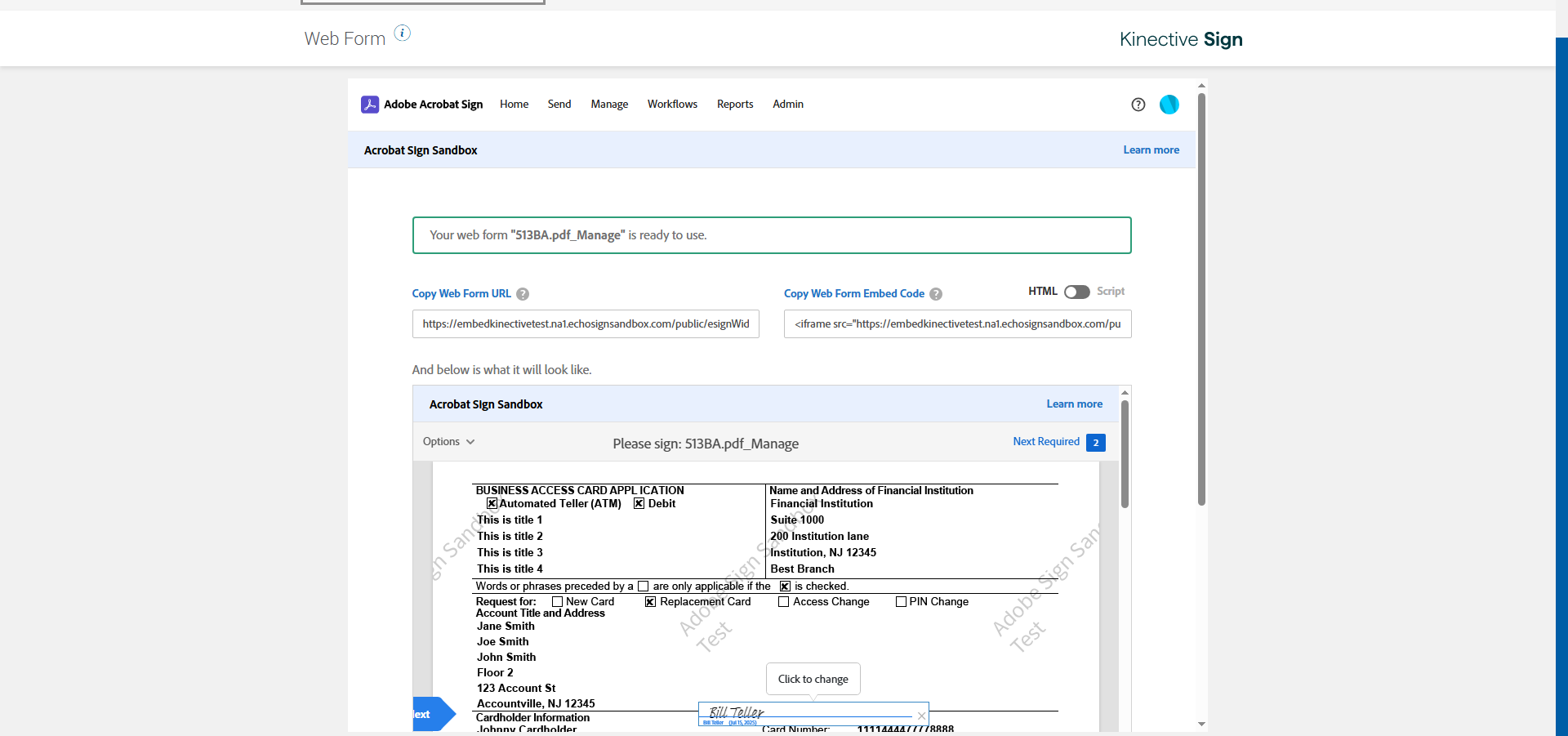Click the text "Best Branch"

[802, 569]
